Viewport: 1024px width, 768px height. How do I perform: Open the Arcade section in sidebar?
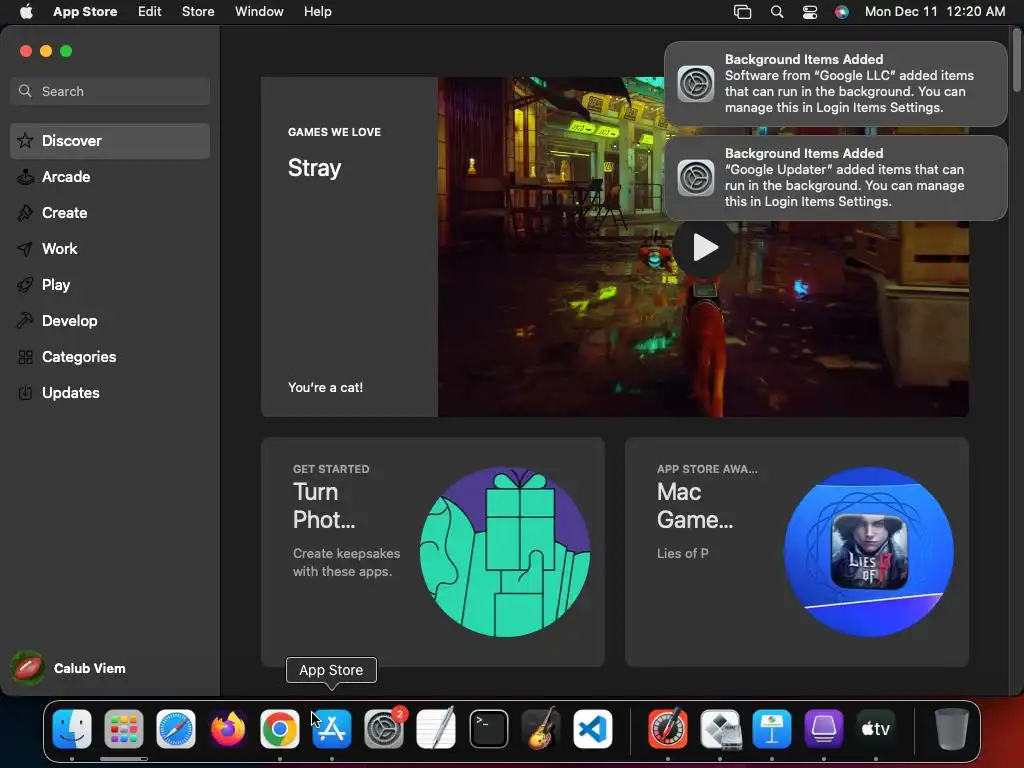point(110,177)
